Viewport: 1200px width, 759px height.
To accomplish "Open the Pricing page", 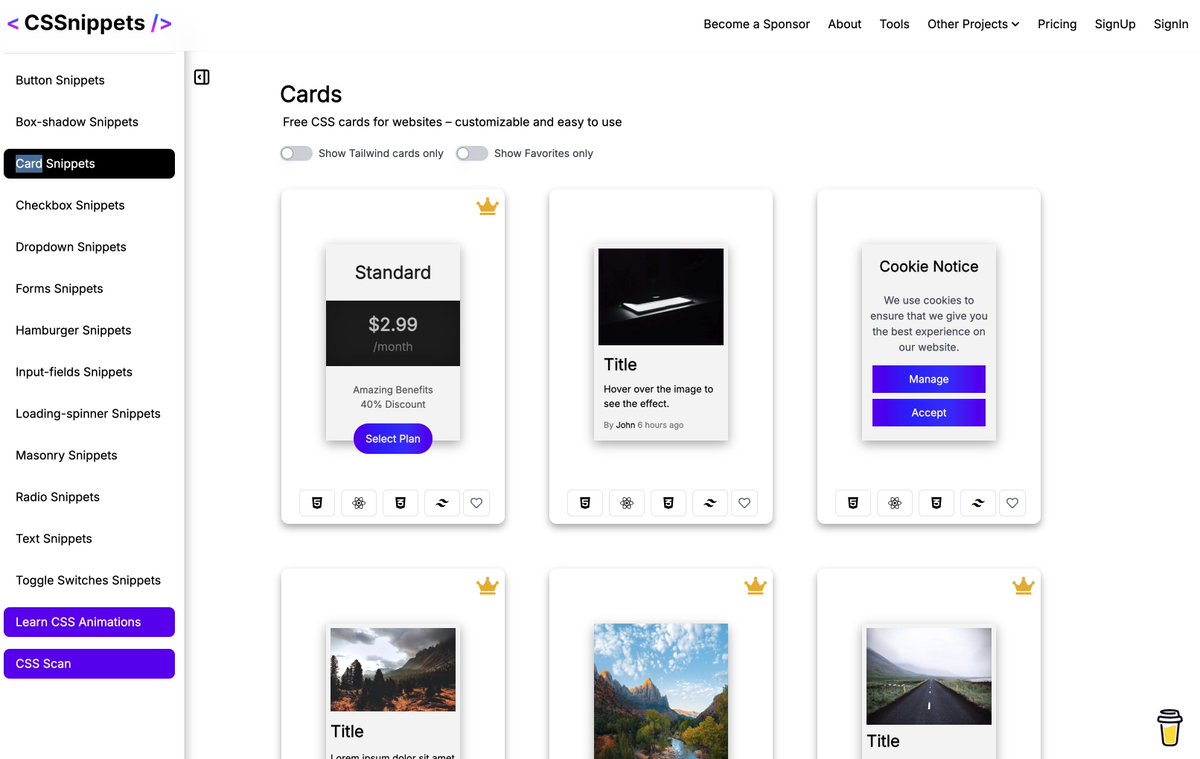I will (x=1057, y=24).
